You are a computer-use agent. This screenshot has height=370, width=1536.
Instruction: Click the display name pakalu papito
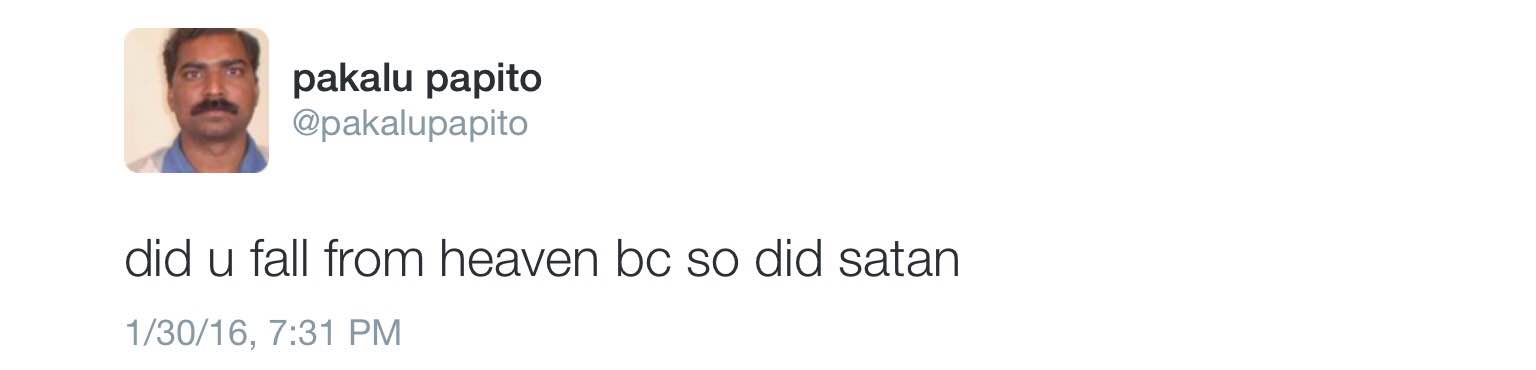tap(417, 78)
